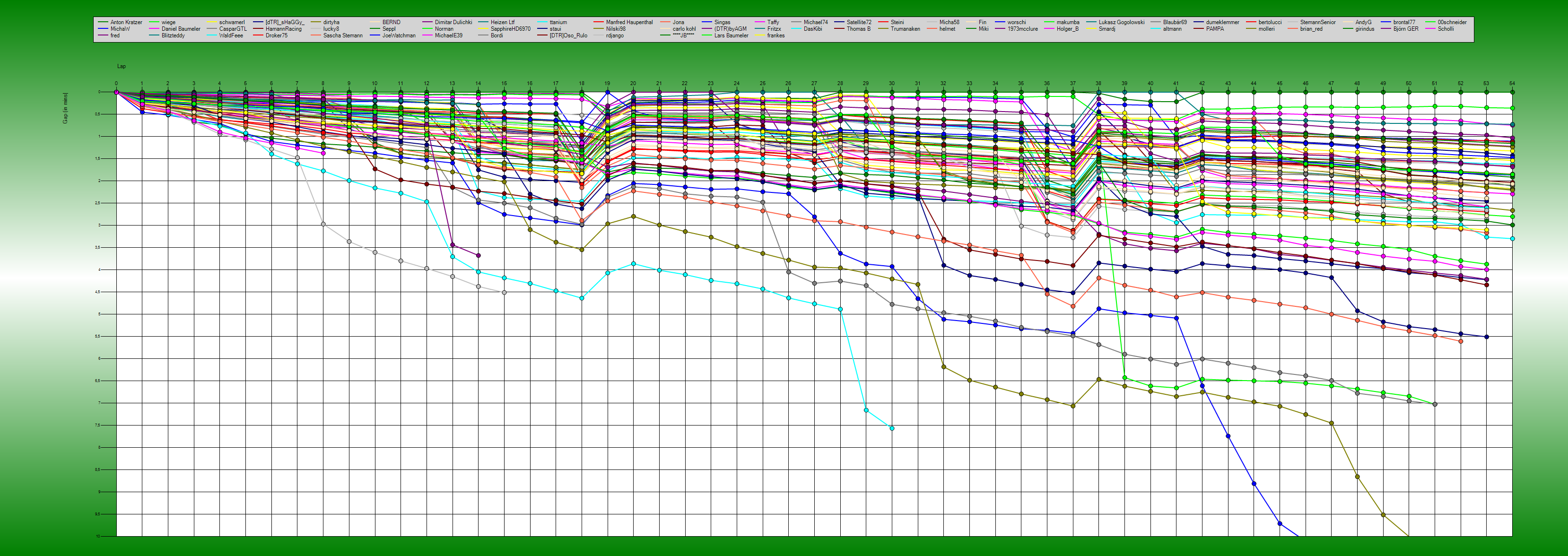Select Sascha Stemann legend entry

point(343,36)
